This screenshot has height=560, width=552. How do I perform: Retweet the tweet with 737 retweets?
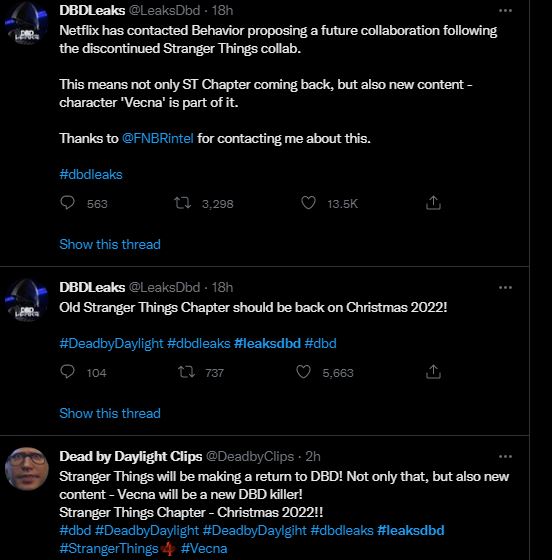186,372
